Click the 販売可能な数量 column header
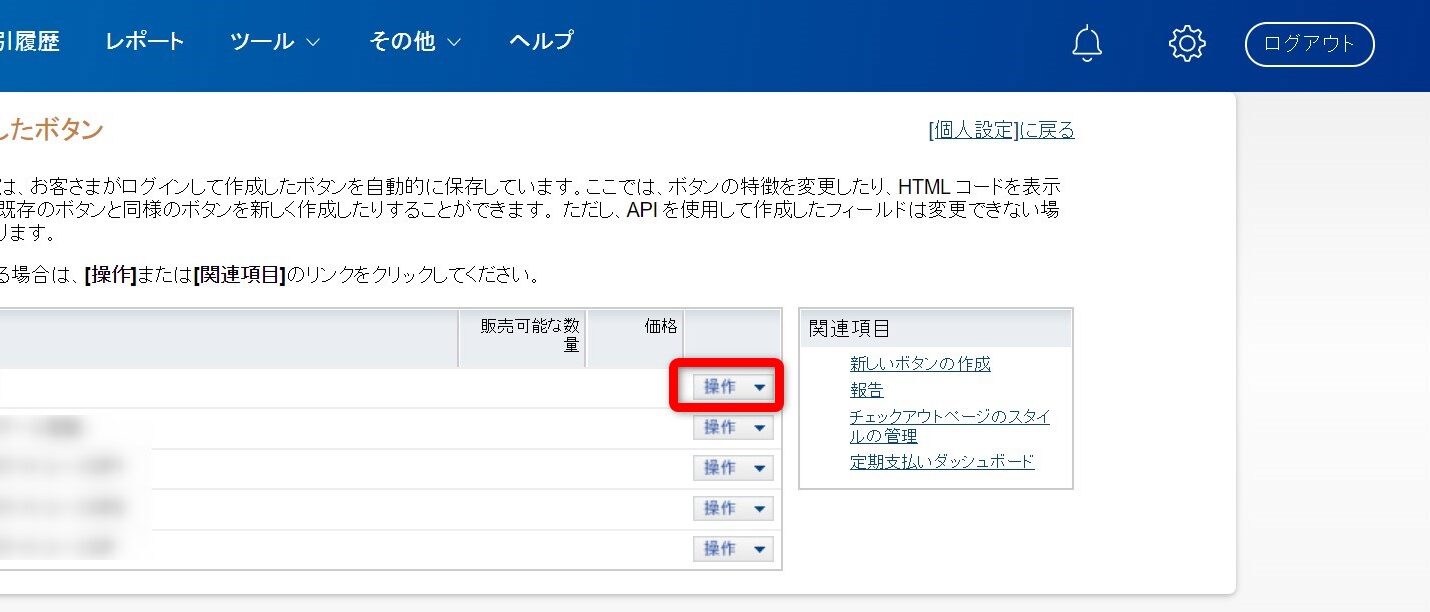Screen dimensions: 1430x612 point(529,335)
